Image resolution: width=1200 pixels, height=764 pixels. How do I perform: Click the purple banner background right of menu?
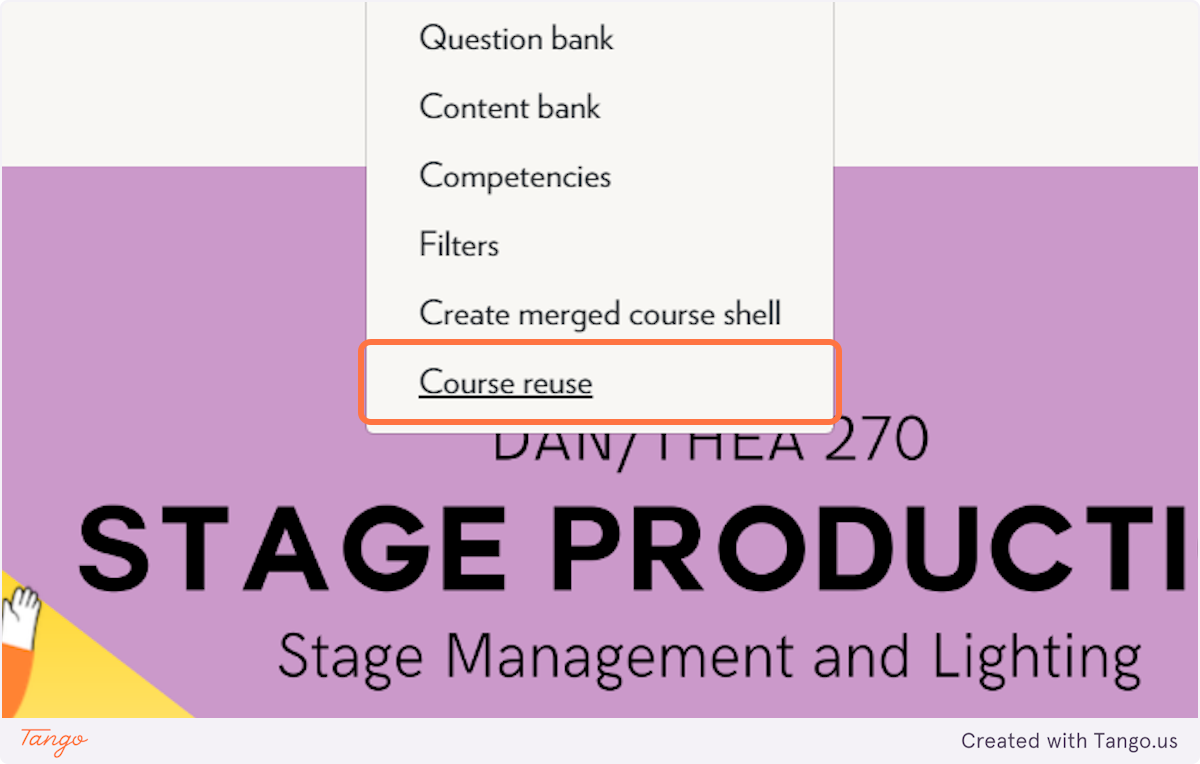point(1000,300)
